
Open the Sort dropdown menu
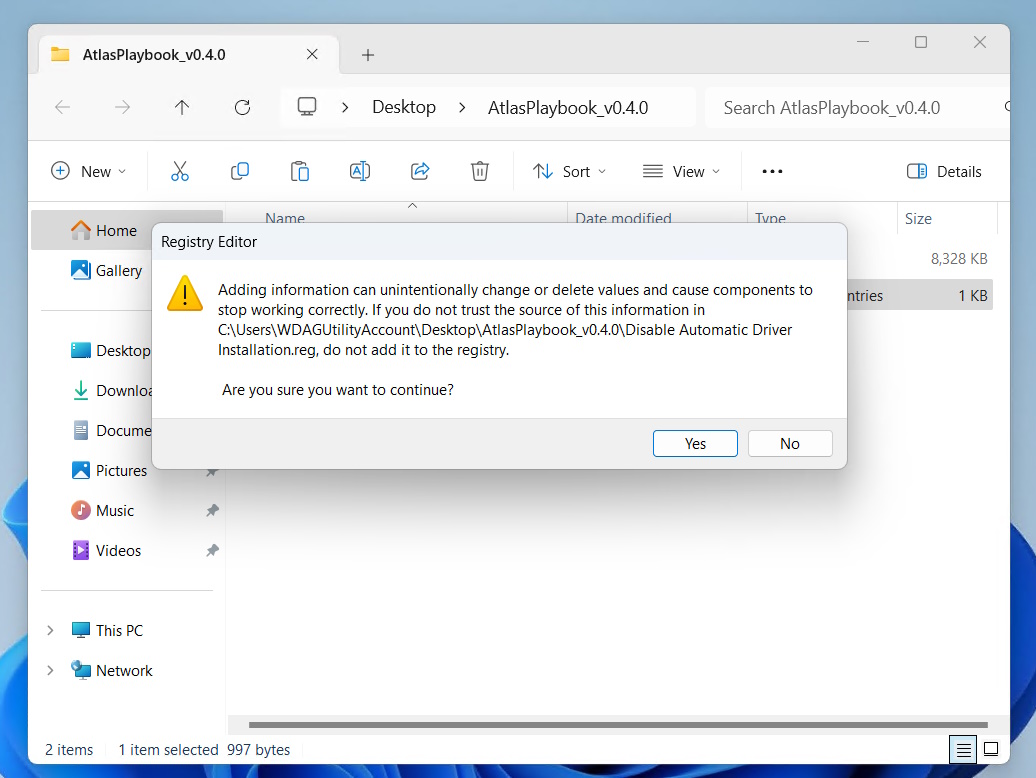click(569, 171)
